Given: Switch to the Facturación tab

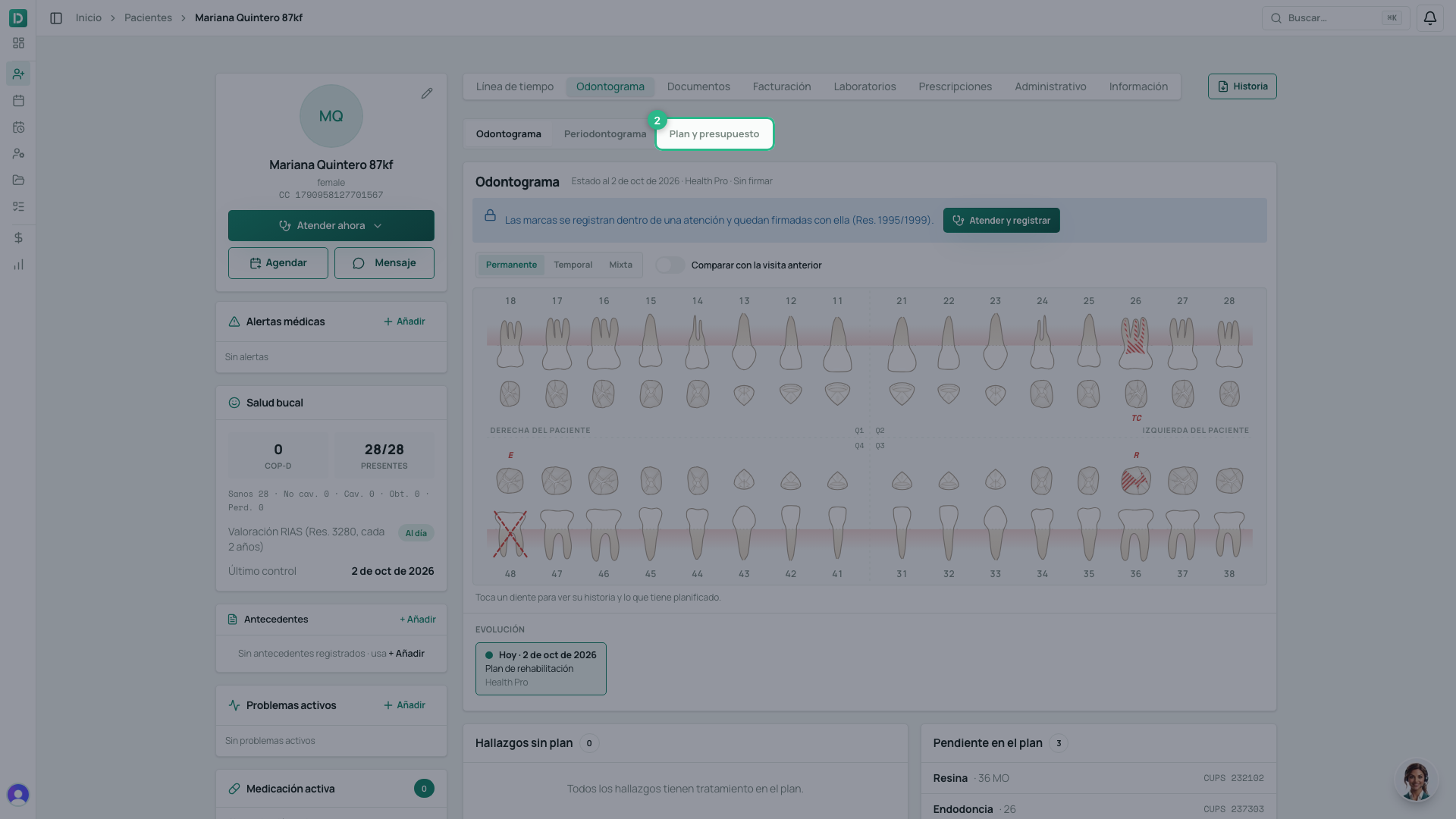Looking at the screenshot, I should pyautogui.click(x=782, y=86).
